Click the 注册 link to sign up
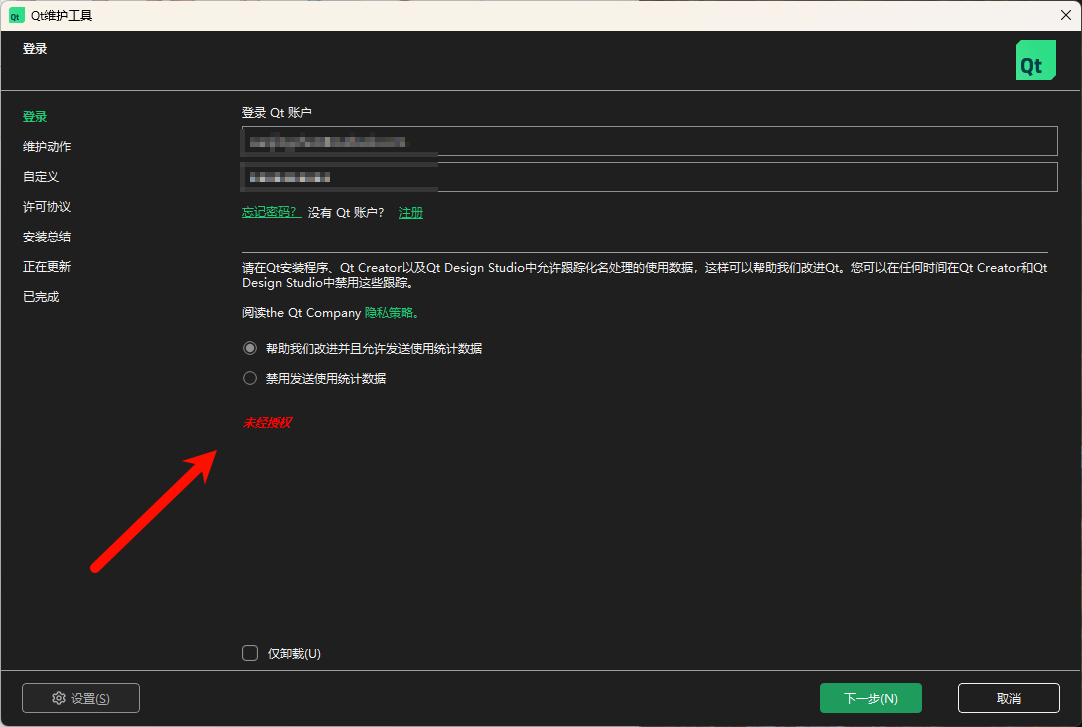 coord(410,213)
